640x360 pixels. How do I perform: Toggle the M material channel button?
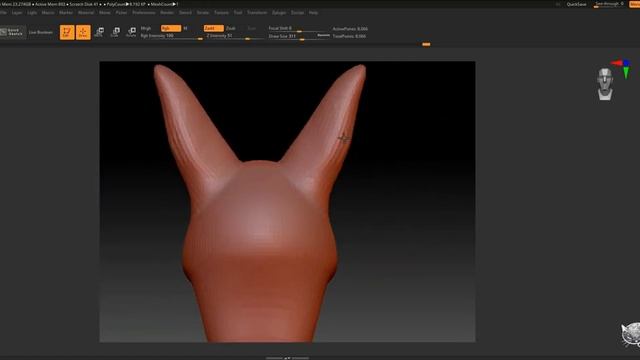(x=185, y=28)
